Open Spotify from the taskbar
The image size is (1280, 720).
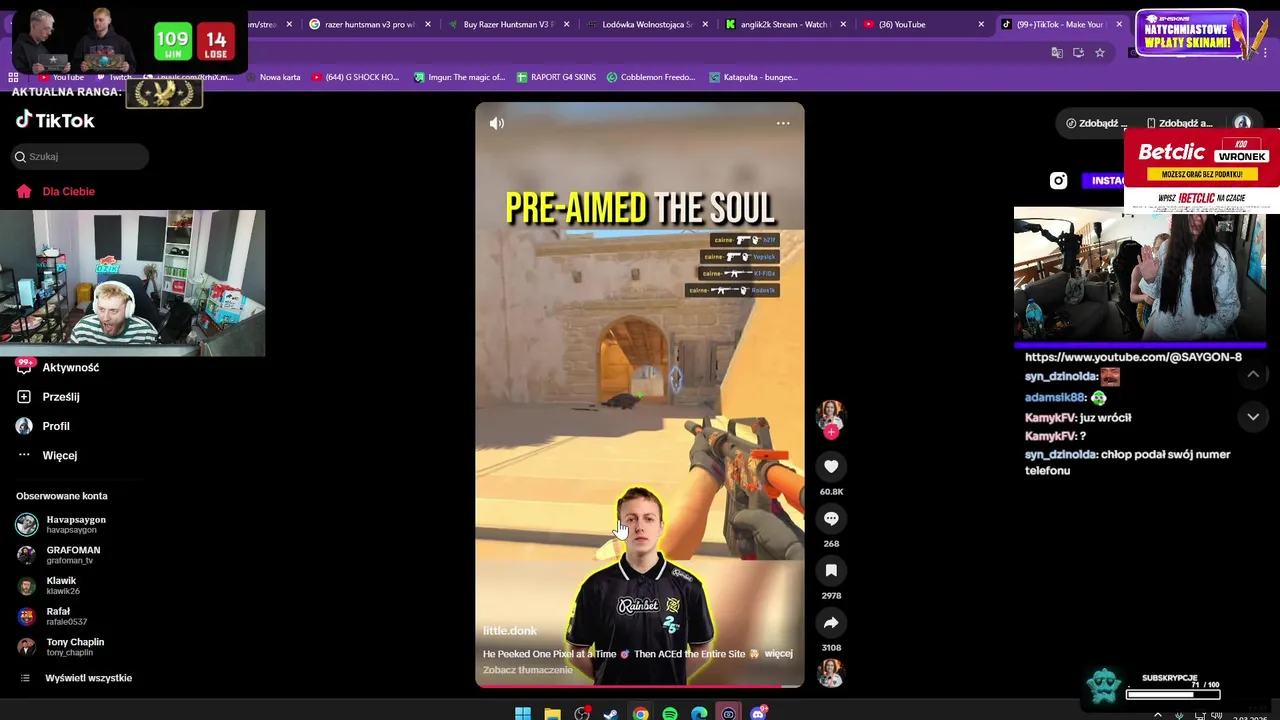[670, 713]
